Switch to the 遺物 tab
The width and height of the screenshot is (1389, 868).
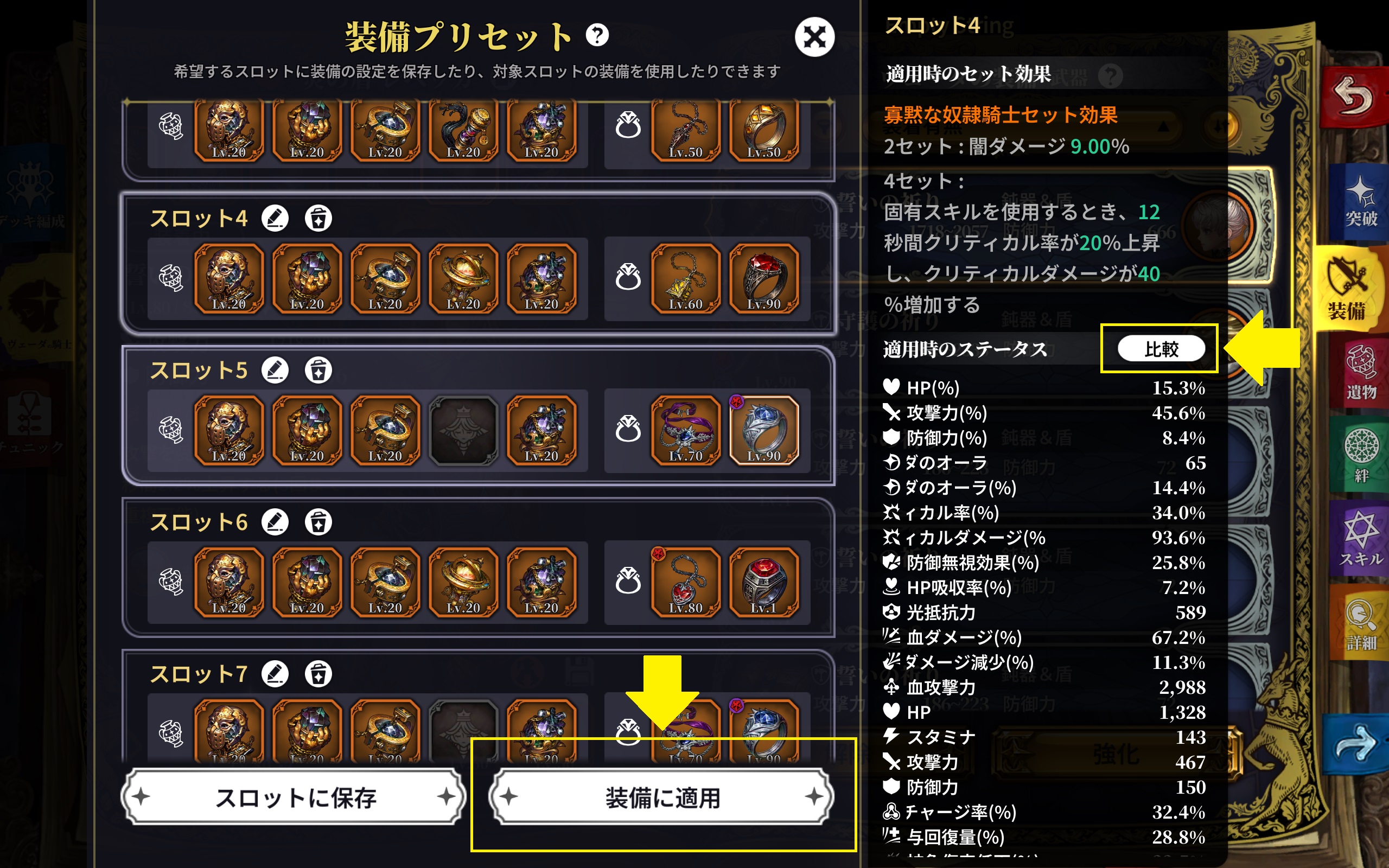click(x=1361, y=373)
